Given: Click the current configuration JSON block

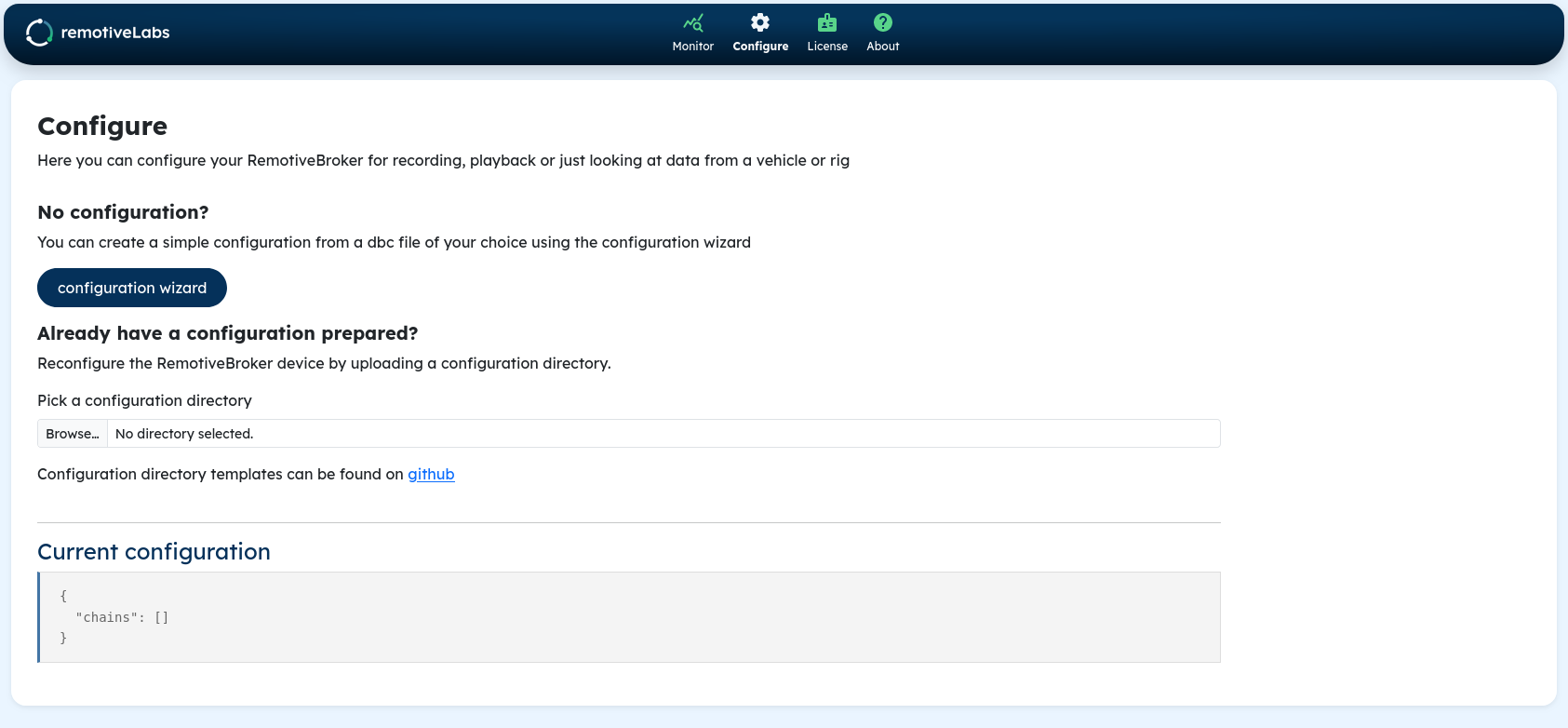Looking at the screenshot, I should pyautogui.click(x=629, y=617).
